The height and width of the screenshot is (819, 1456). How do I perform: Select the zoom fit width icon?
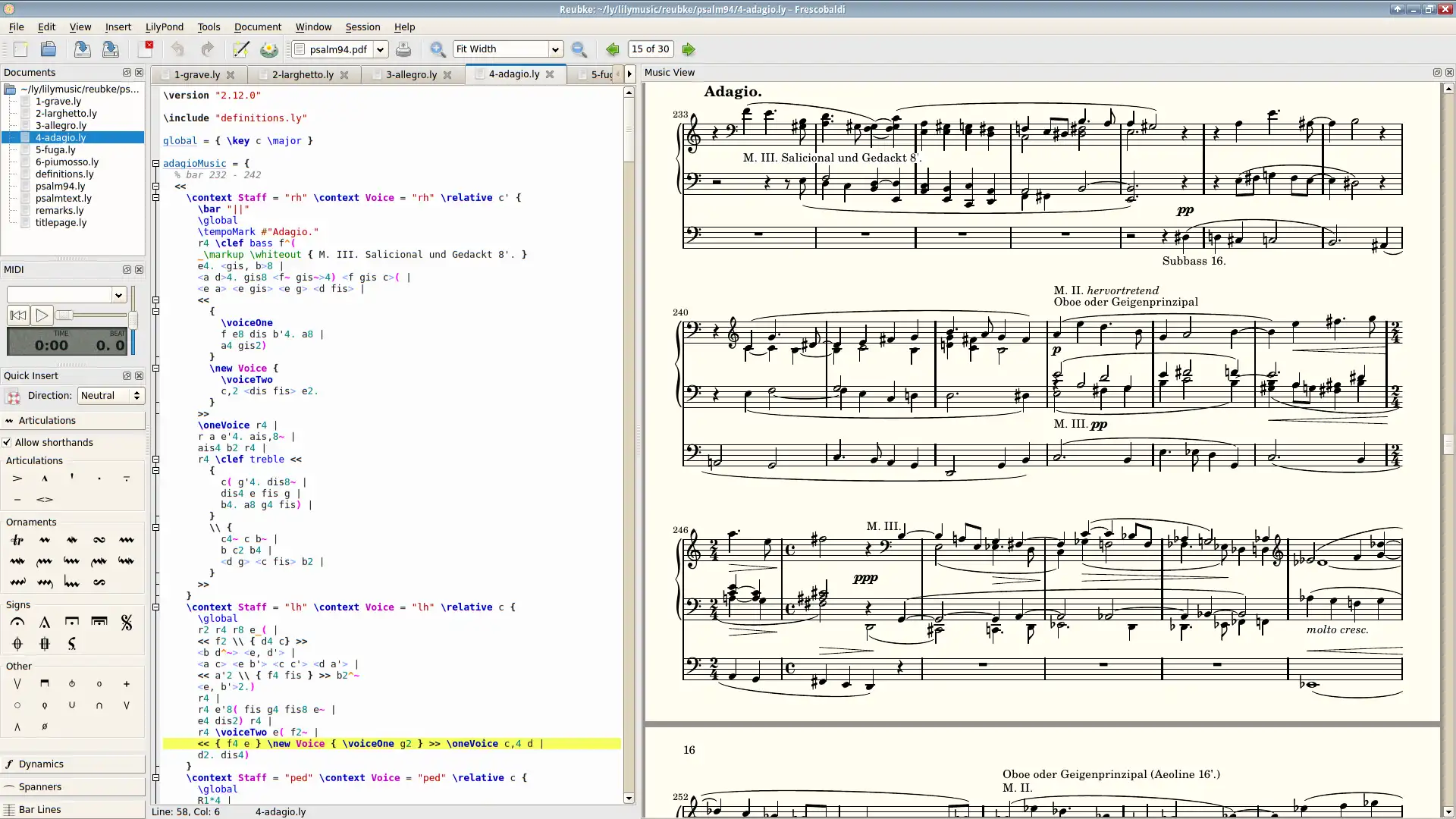[x=505, y=48]
